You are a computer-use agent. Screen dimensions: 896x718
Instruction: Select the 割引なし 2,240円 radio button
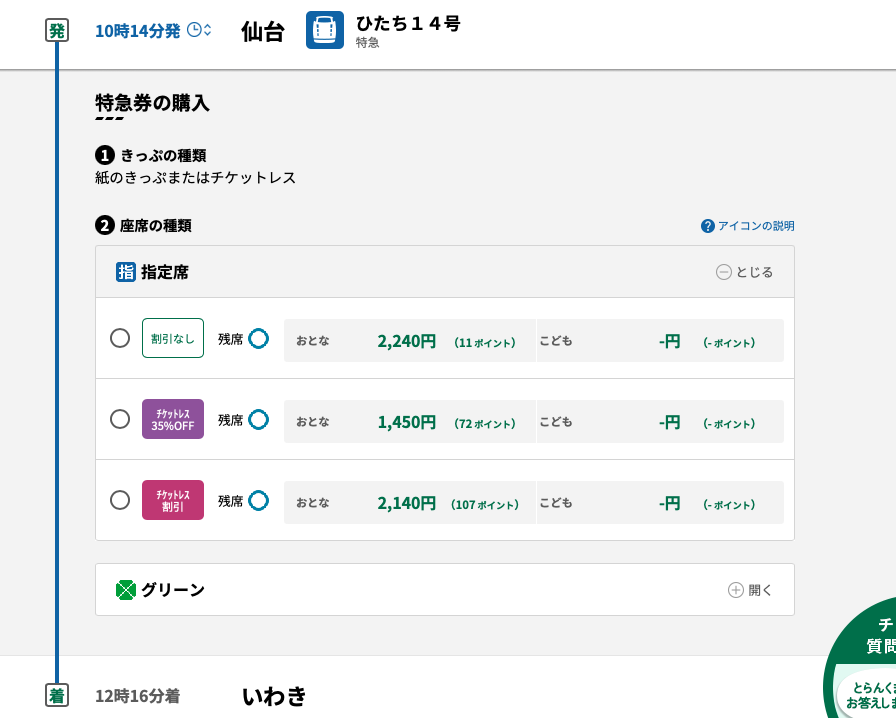click(120, 338)
